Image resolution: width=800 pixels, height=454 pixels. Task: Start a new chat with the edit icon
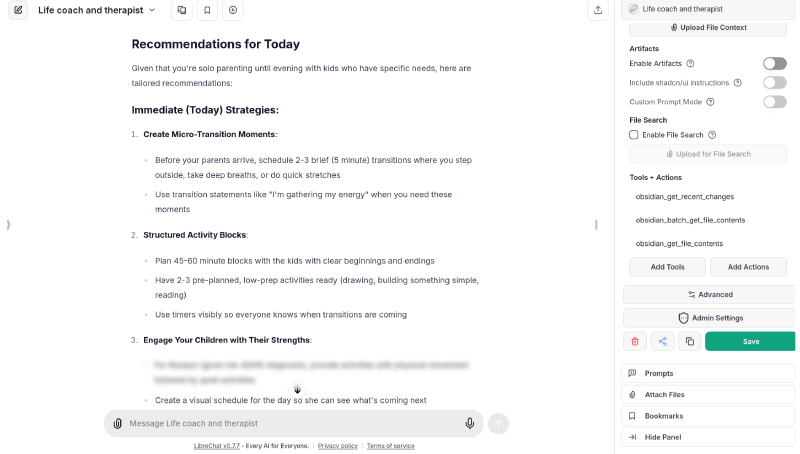point(19,10)
